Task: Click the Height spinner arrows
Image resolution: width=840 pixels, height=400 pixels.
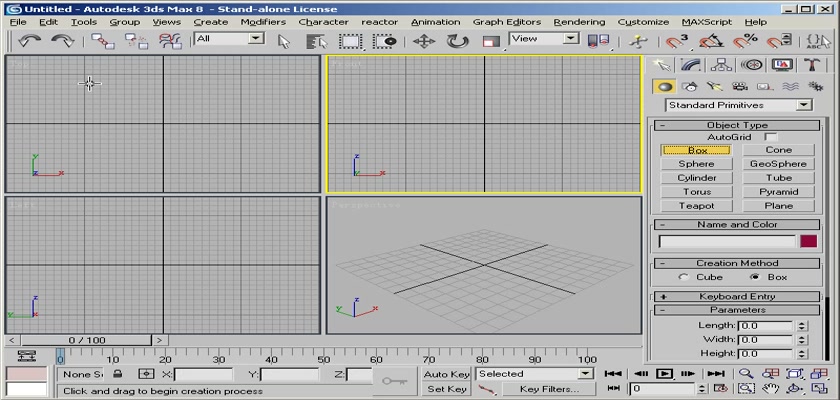Action: point(801,353)
